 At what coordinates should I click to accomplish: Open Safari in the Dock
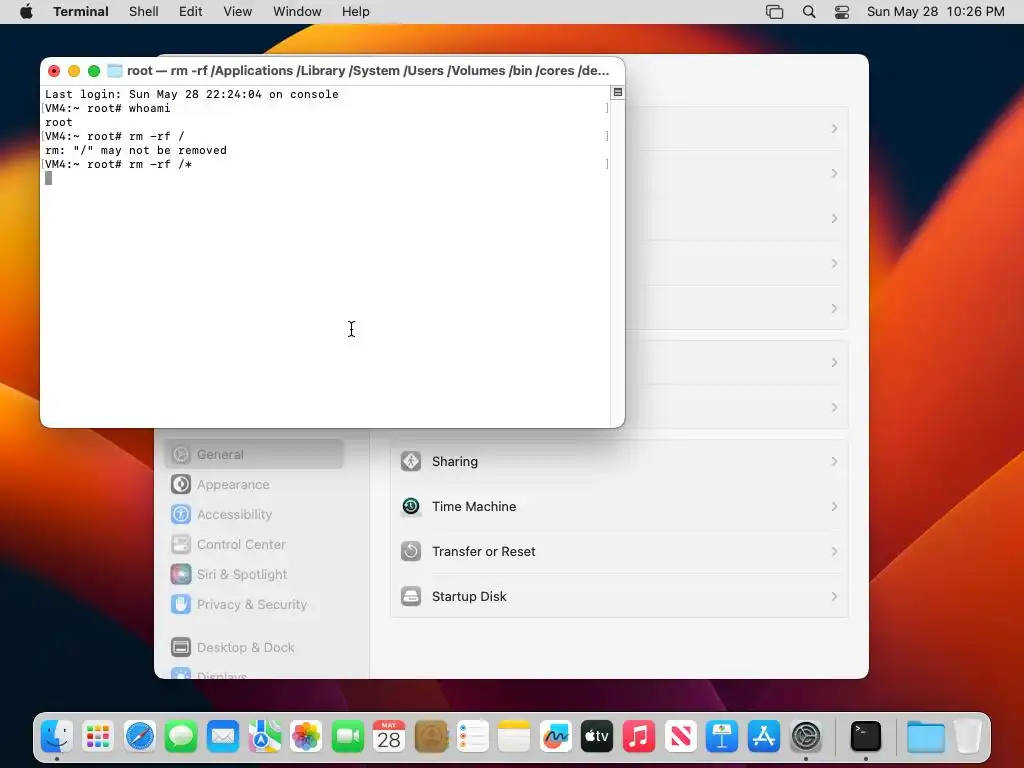[140, 737]
